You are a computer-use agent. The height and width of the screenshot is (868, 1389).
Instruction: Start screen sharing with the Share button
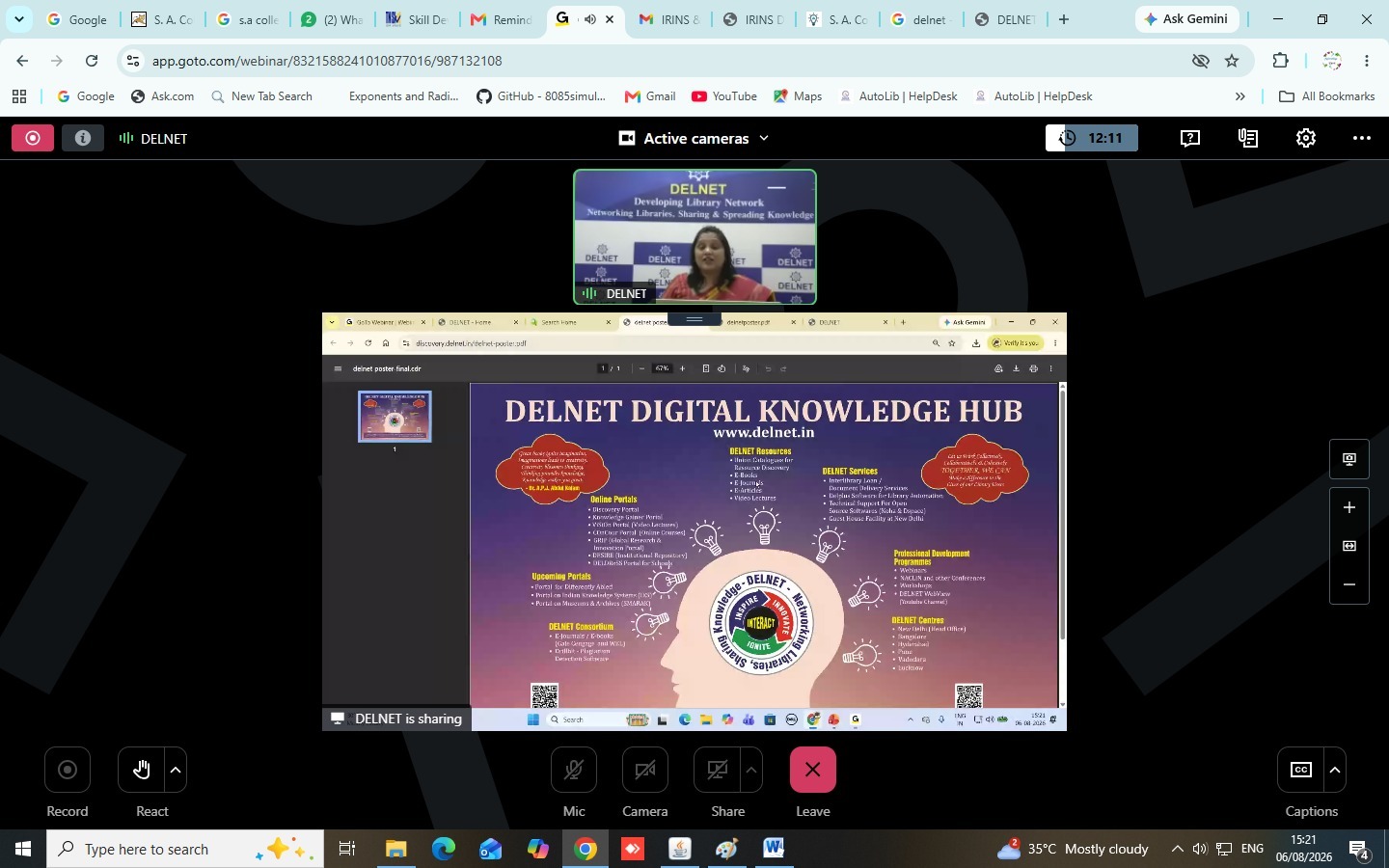[717, 770]
